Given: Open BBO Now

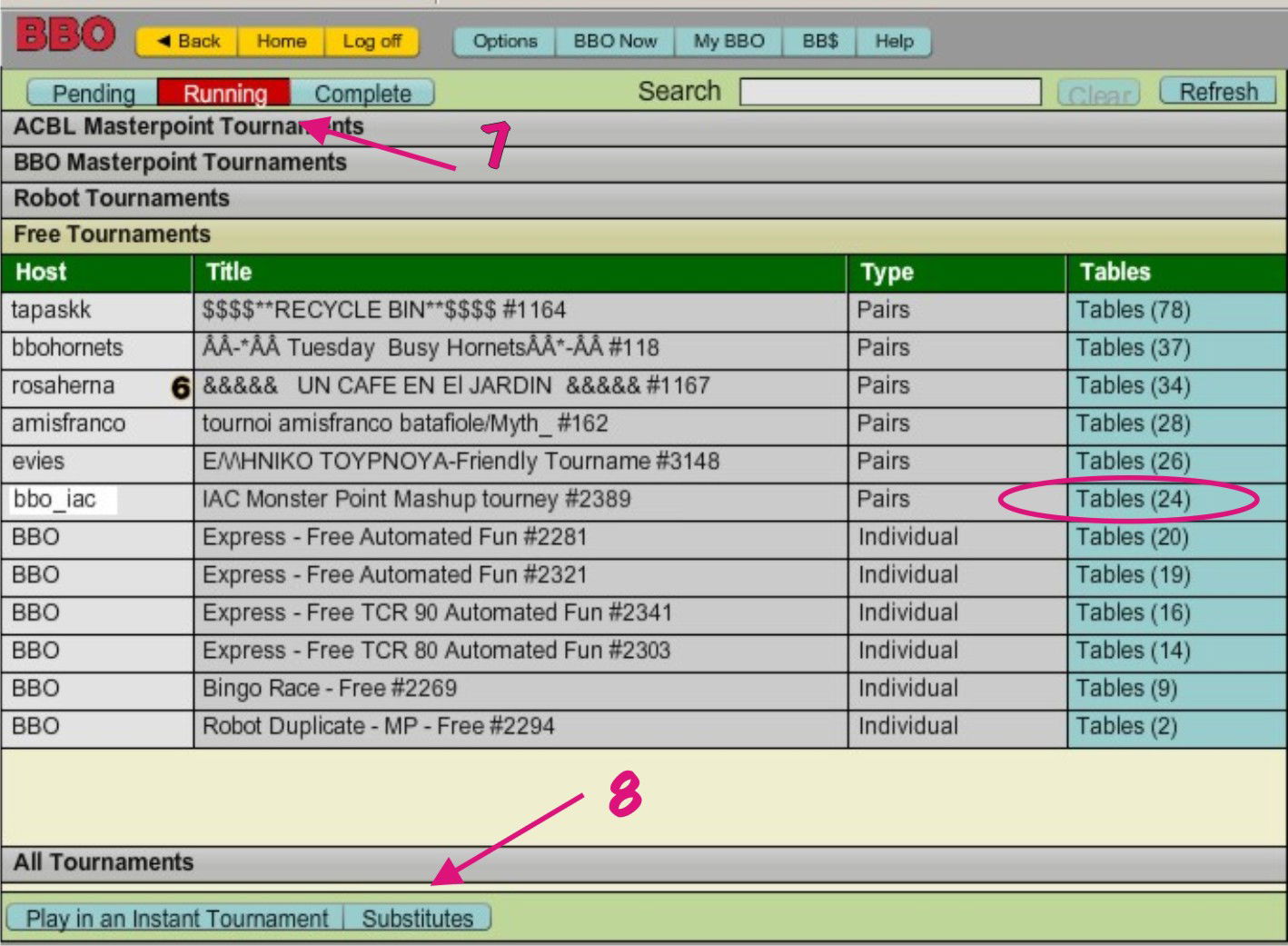Looking at the screenshot, I should point(615,41).
